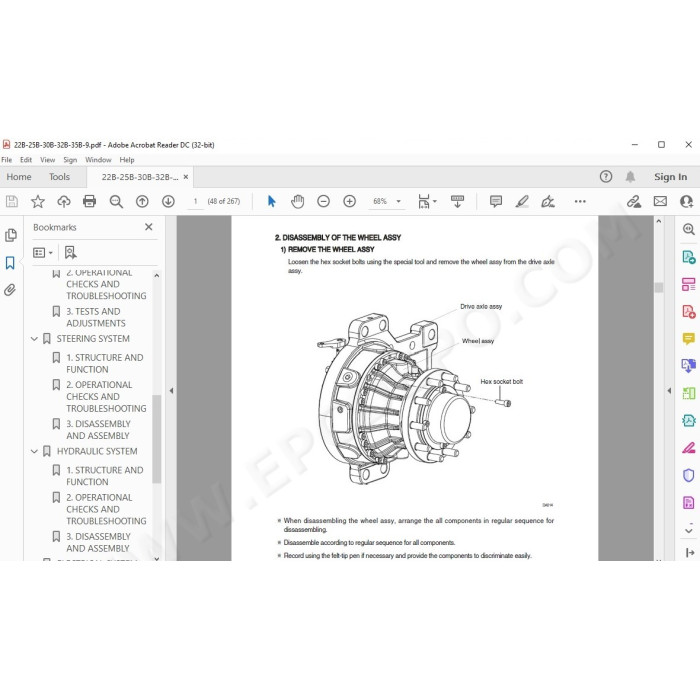Add a comment with speech bubble icon

[496, 201]
